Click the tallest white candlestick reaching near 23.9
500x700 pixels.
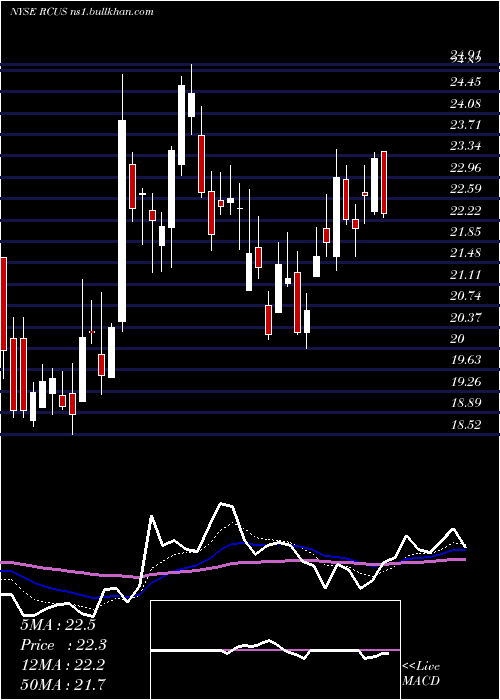click(x=122, y=221)
